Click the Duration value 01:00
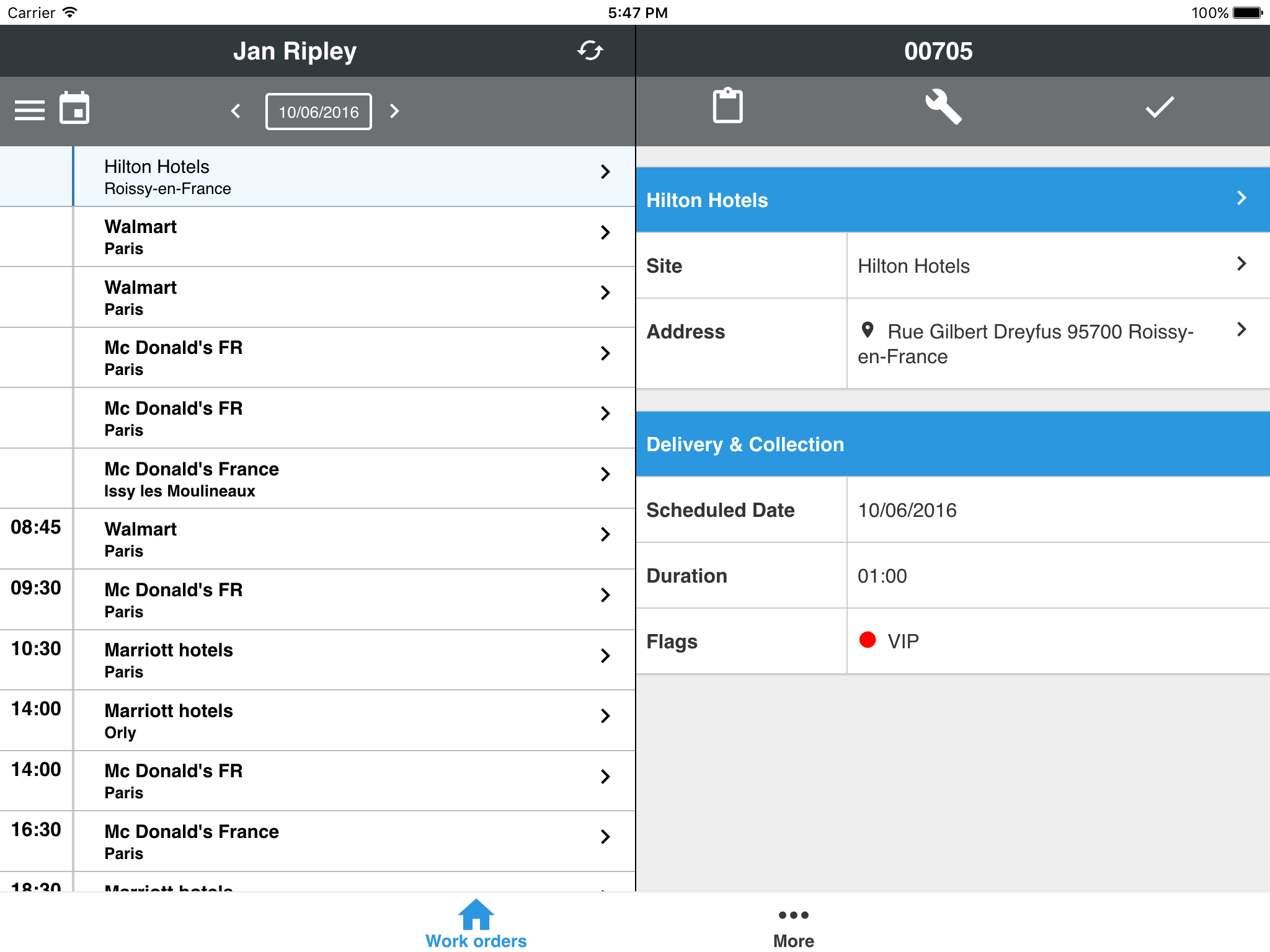The height and width of the screenshot is (952, 1270). (x=882, y=576)
